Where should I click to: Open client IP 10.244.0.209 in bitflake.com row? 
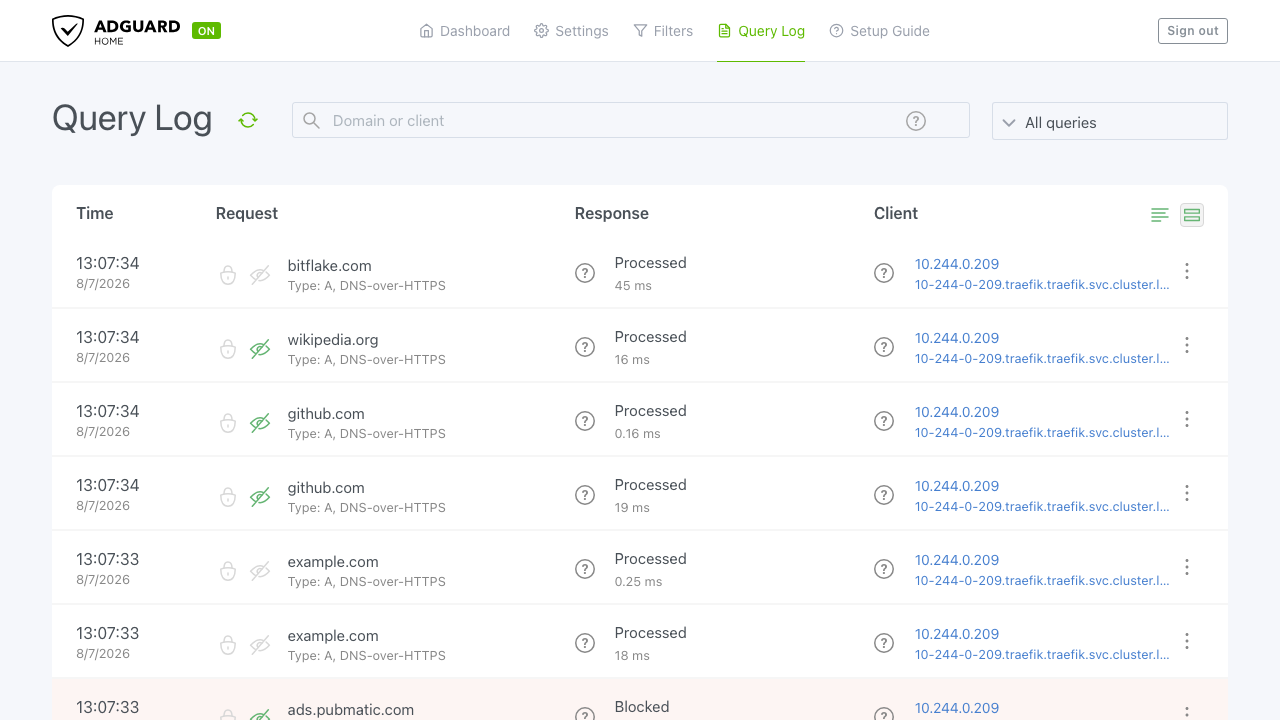pos(957,264)
